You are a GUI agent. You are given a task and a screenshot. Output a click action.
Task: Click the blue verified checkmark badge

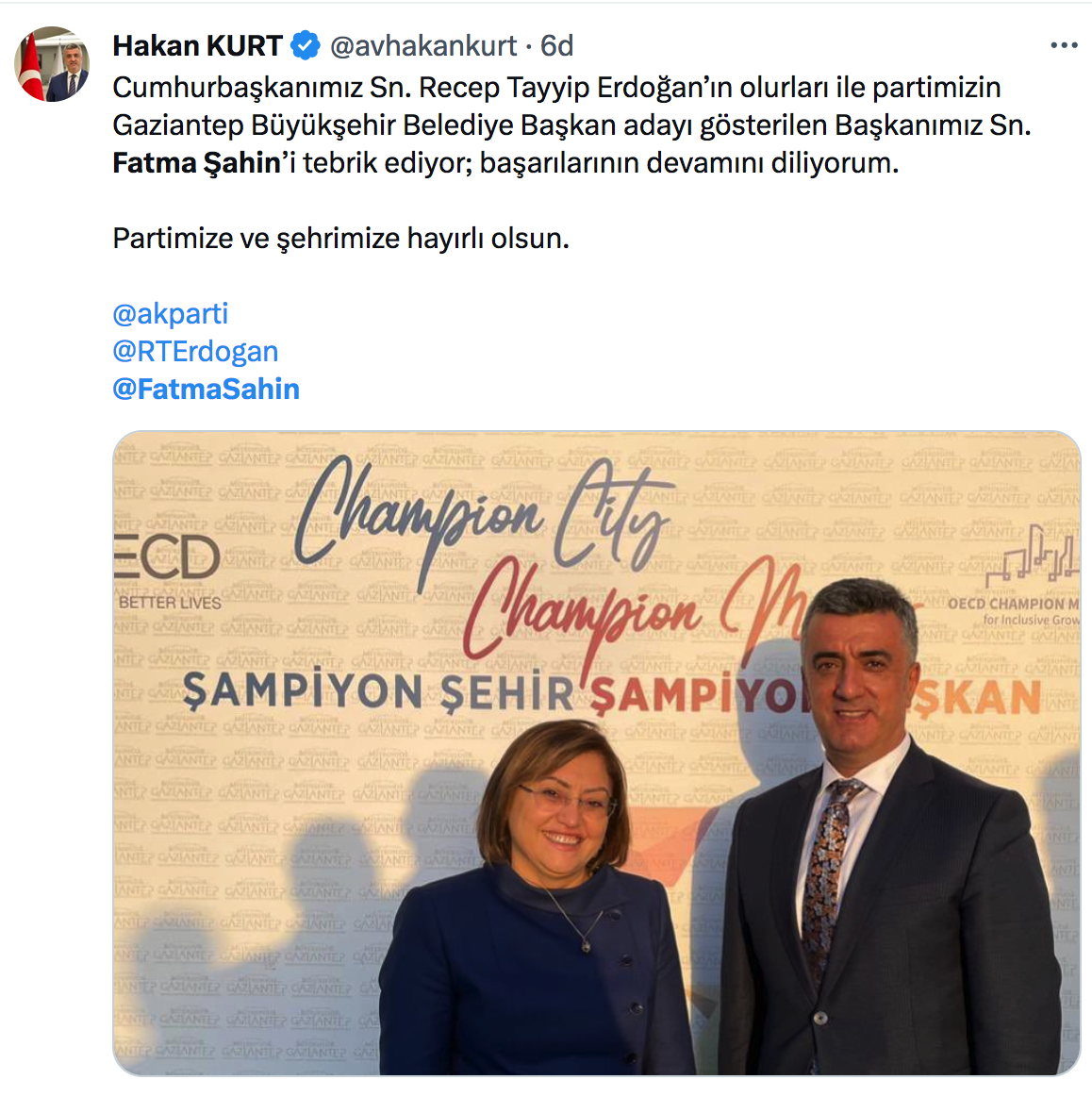click(x=306, y=46)
